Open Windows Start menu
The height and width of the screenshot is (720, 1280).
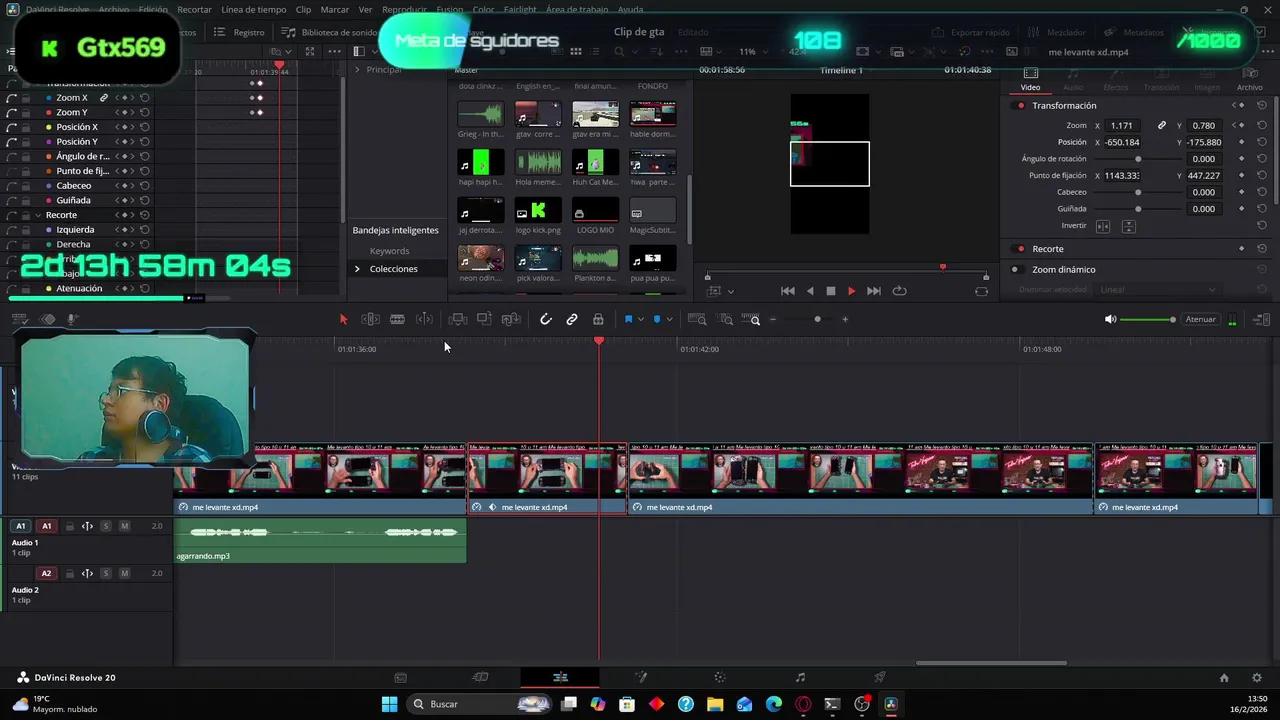point(389,704)
